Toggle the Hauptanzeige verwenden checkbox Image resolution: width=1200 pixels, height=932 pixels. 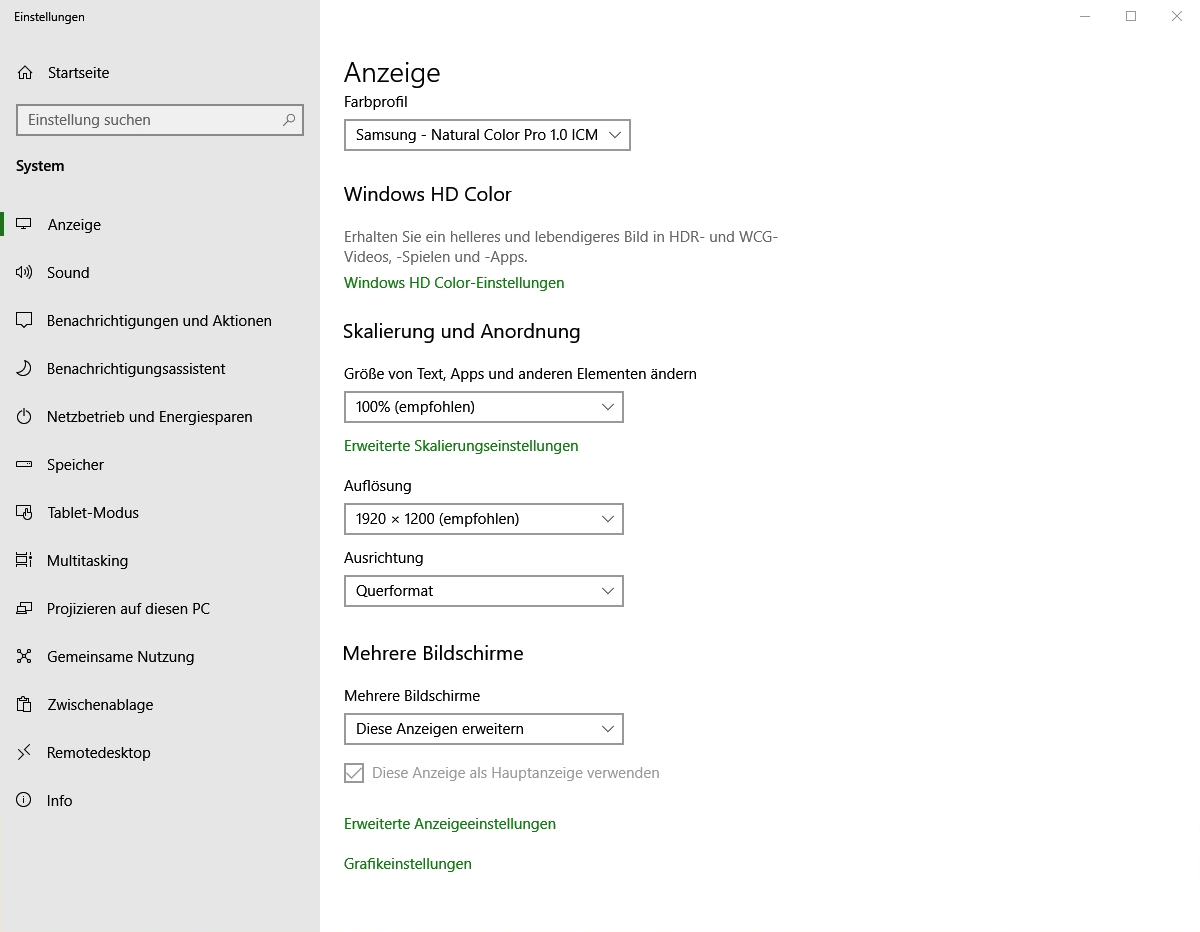(x=354, y=773)
